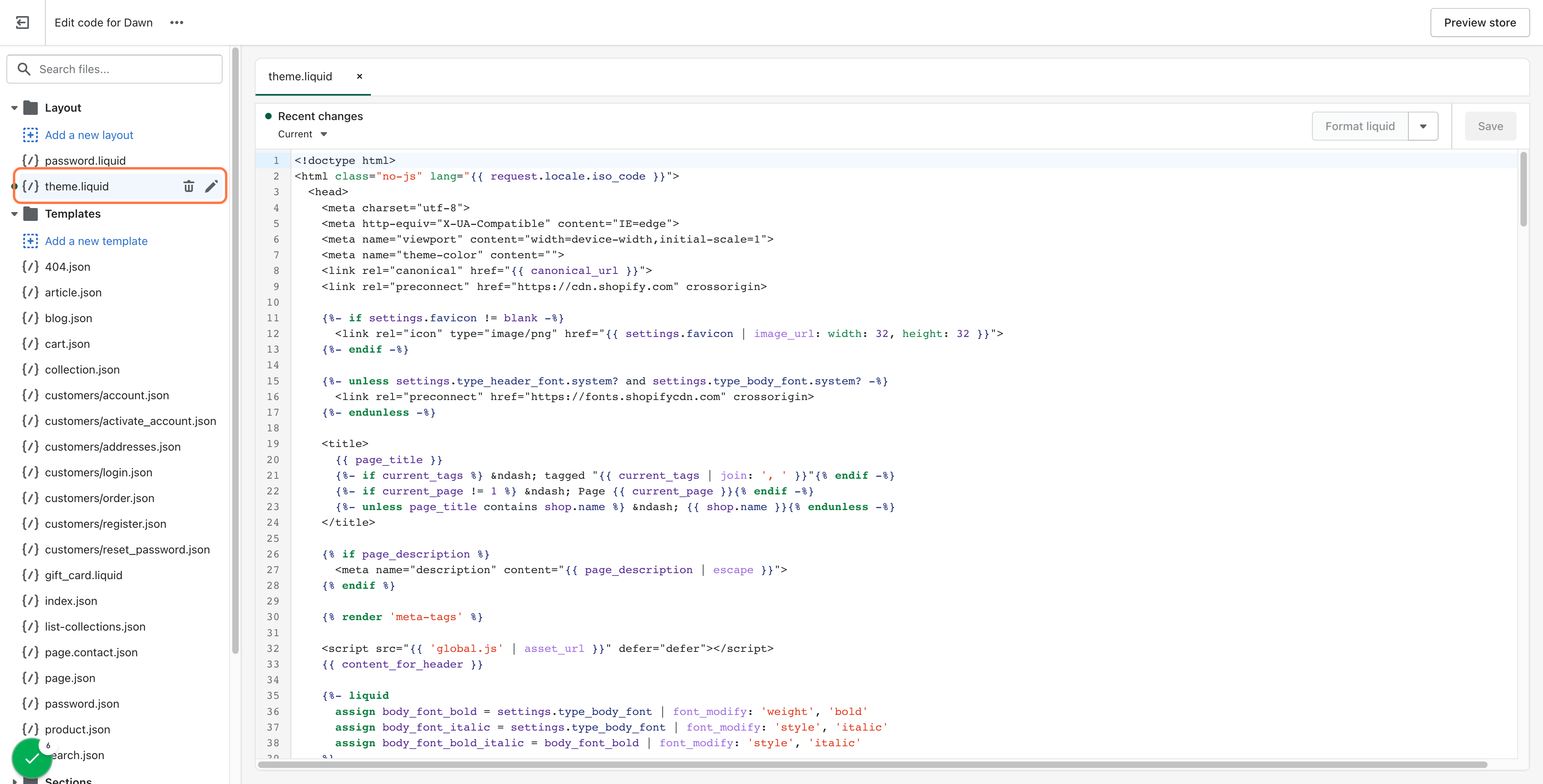Screen dimensions: 1543x784
Task: Click the Layout folder icon
Action: point(31,108)
